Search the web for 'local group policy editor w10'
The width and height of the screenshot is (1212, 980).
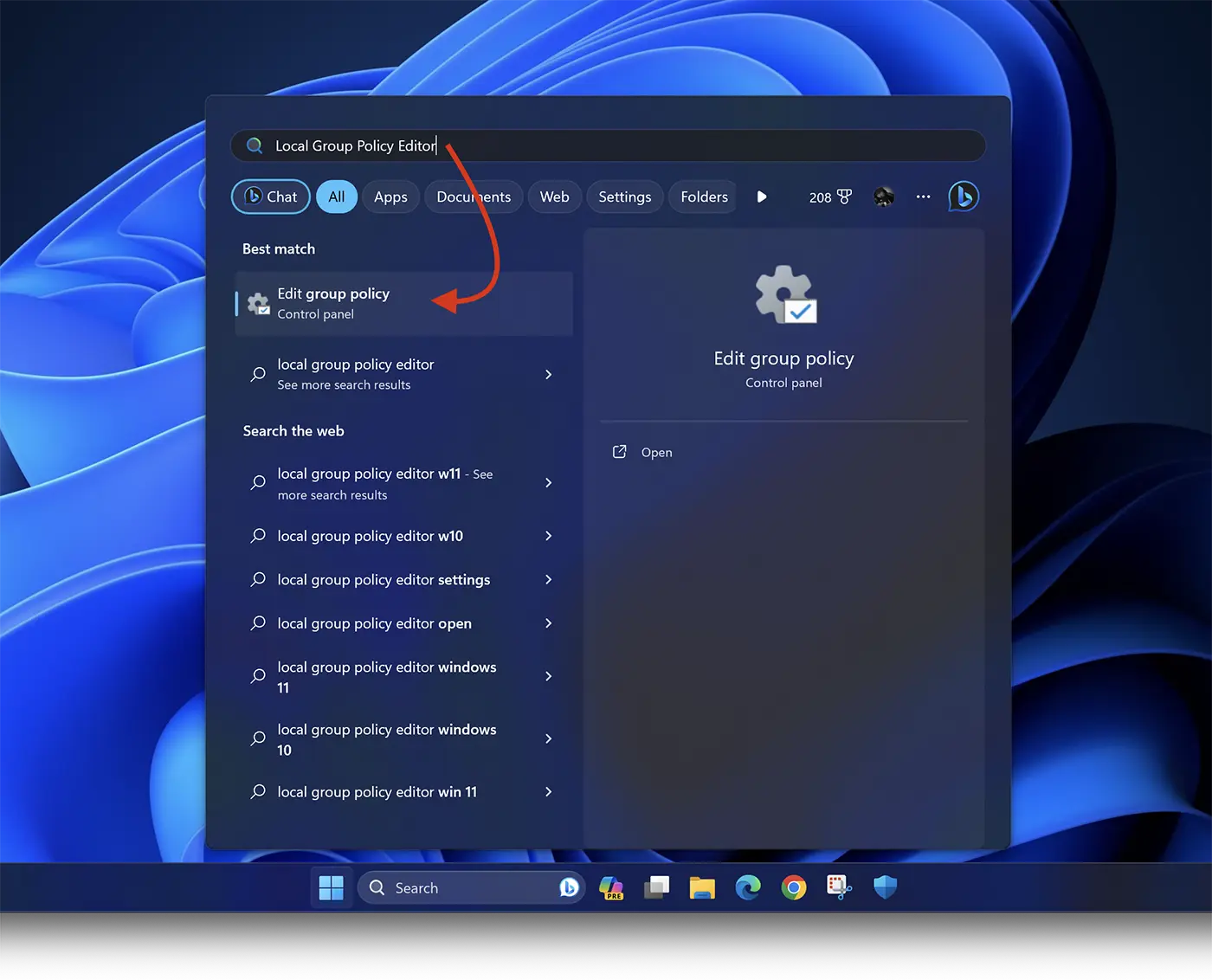coord(404,536)
